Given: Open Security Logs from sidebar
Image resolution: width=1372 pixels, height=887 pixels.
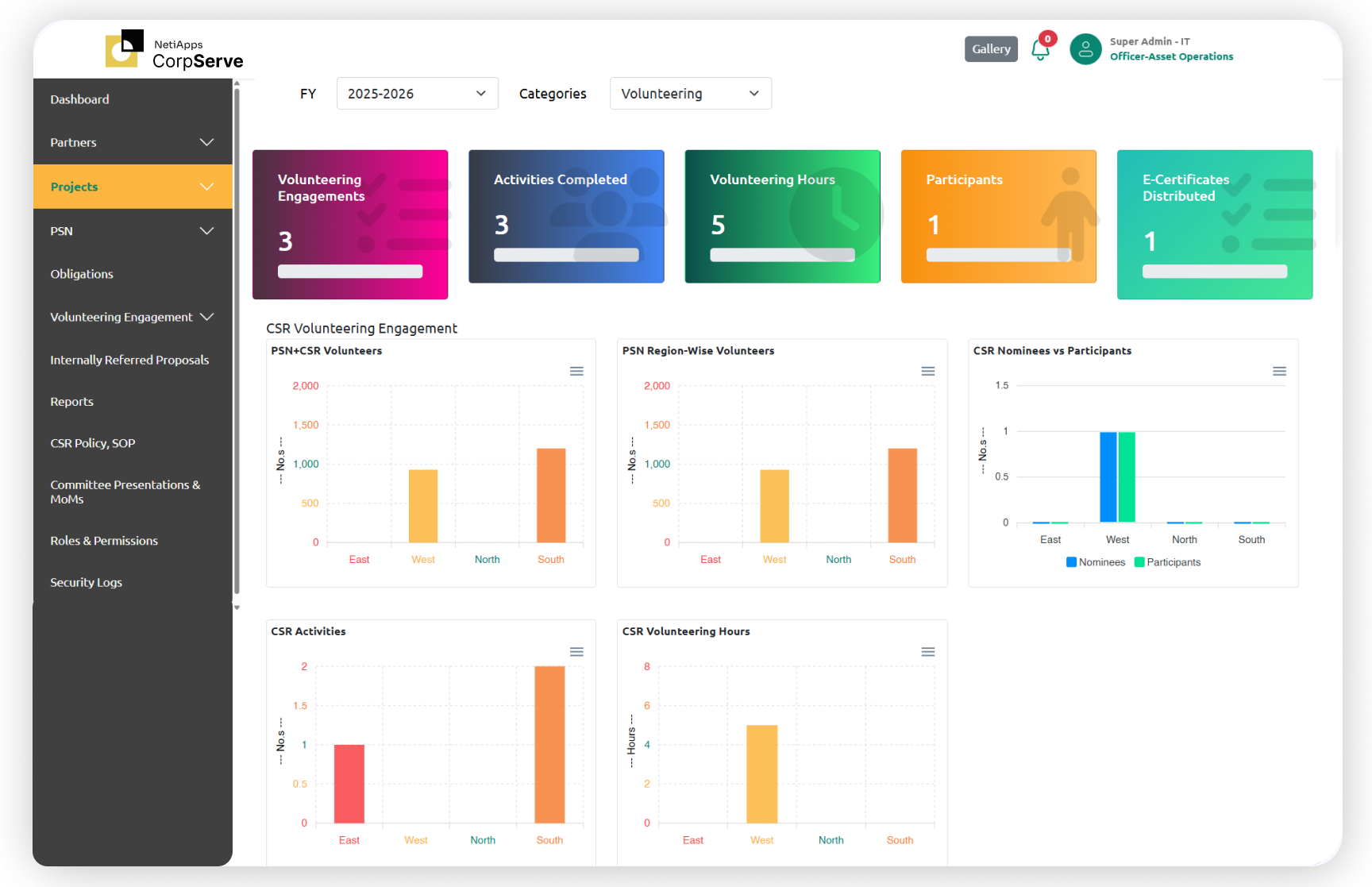Looking at the screenshot, I should [87, 582].
